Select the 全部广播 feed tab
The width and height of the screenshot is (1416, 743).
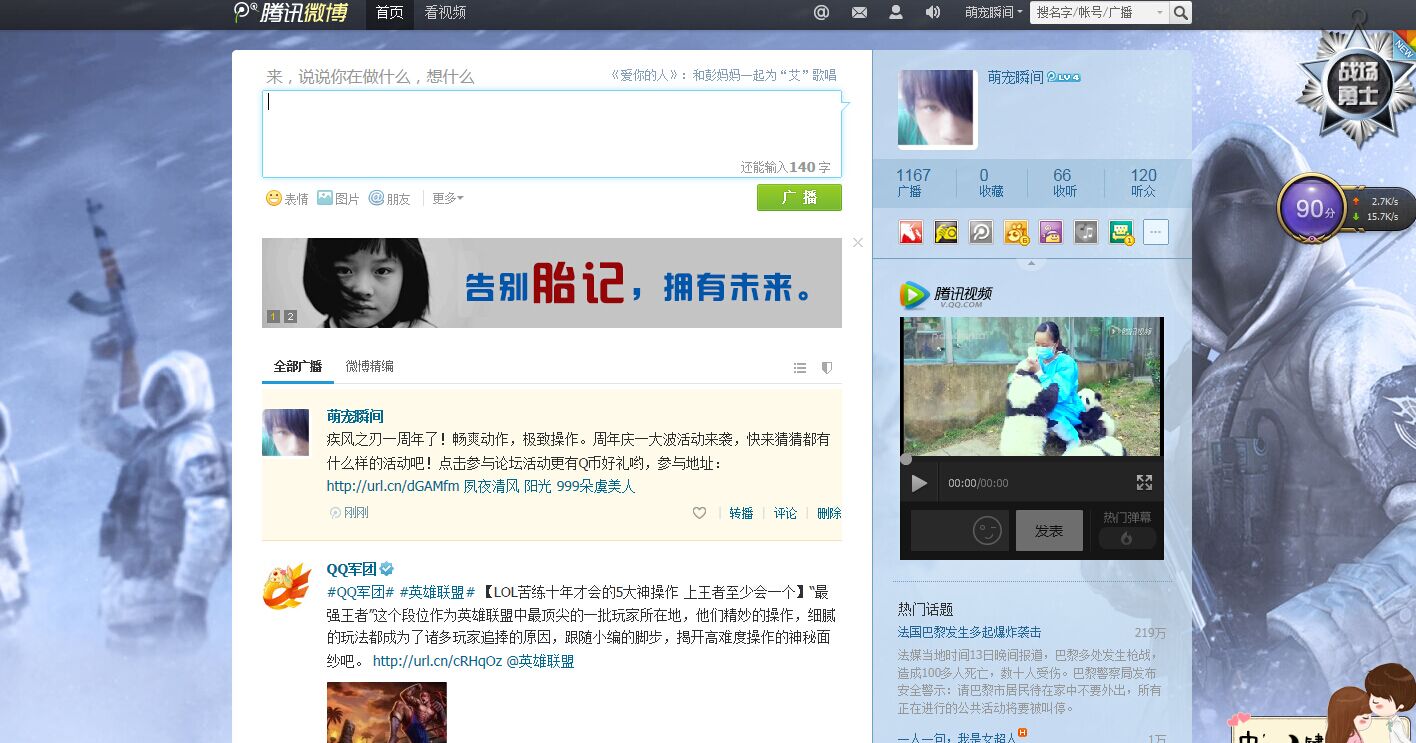(x=298, y=366)
